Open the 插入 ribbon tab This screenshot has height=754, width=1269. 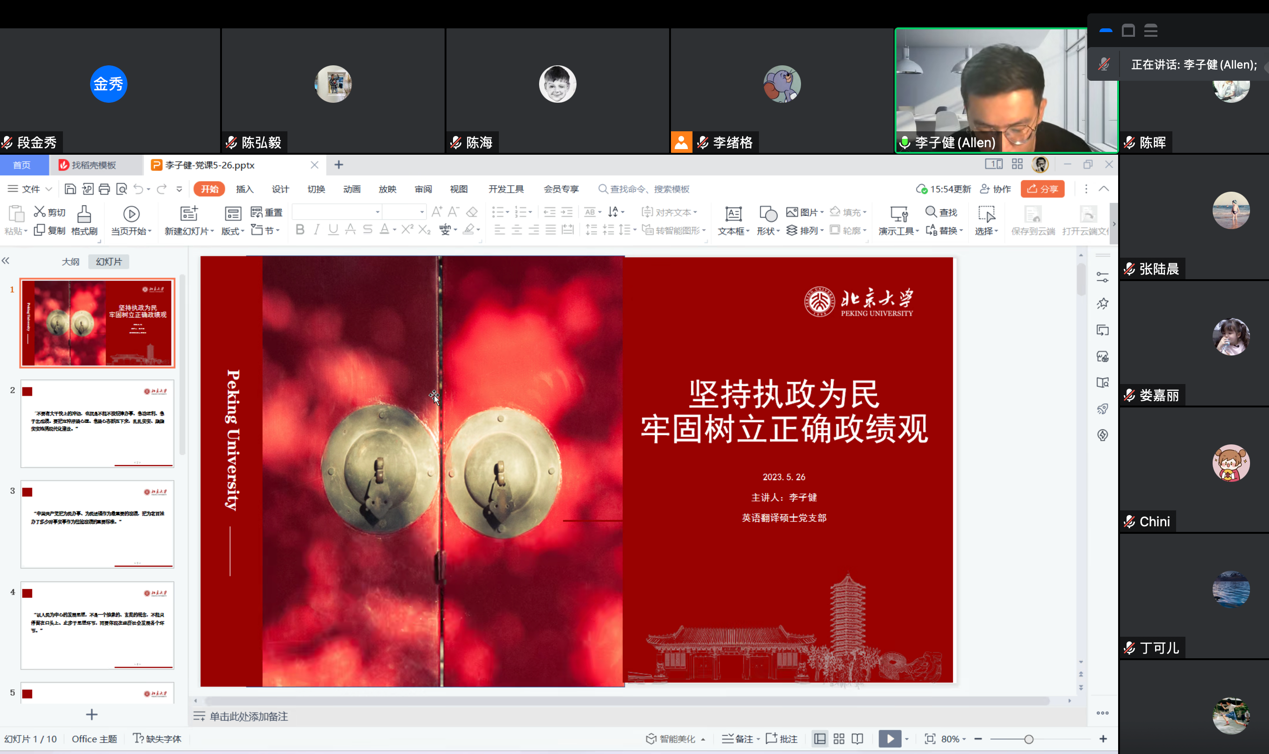[x=244, y=189]
